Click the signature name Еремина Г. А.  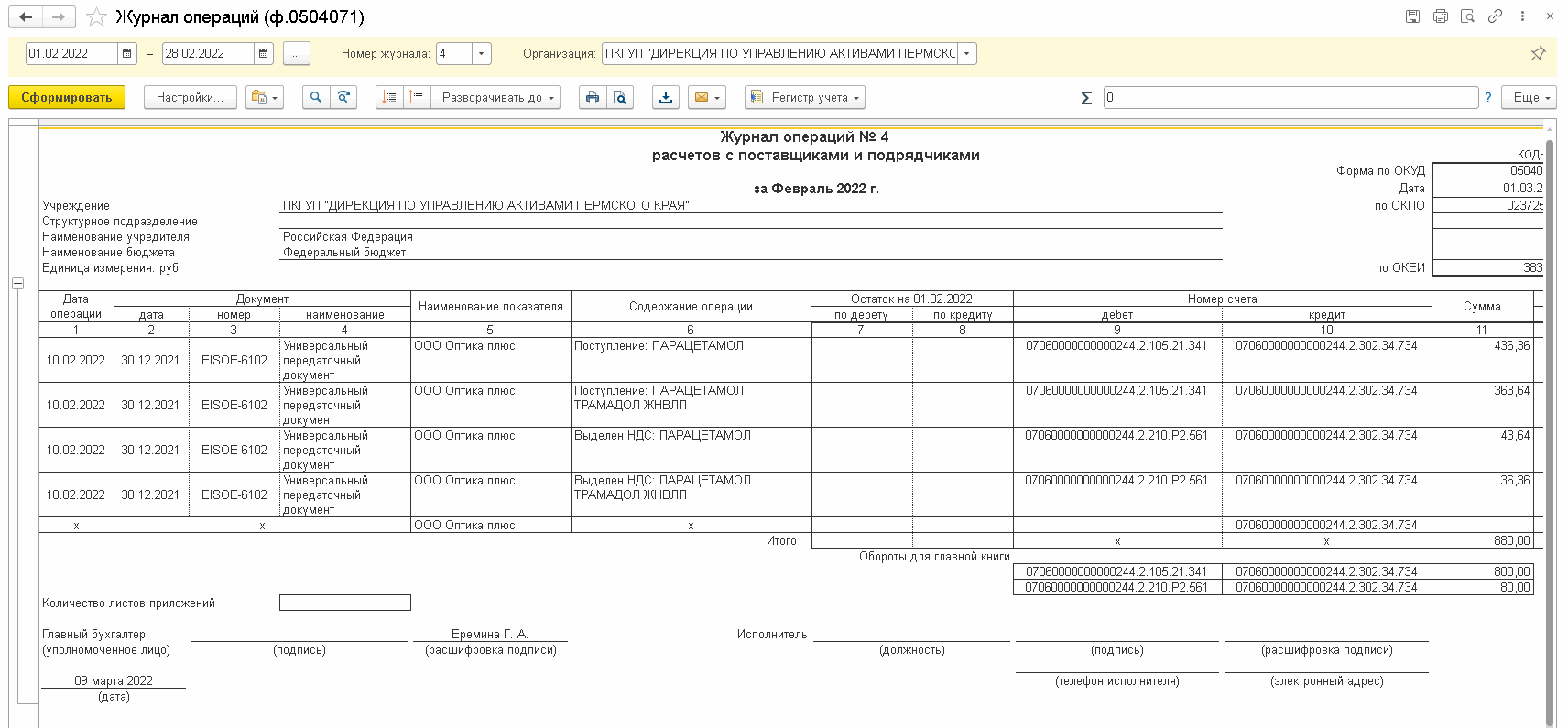tap(490, 634)
